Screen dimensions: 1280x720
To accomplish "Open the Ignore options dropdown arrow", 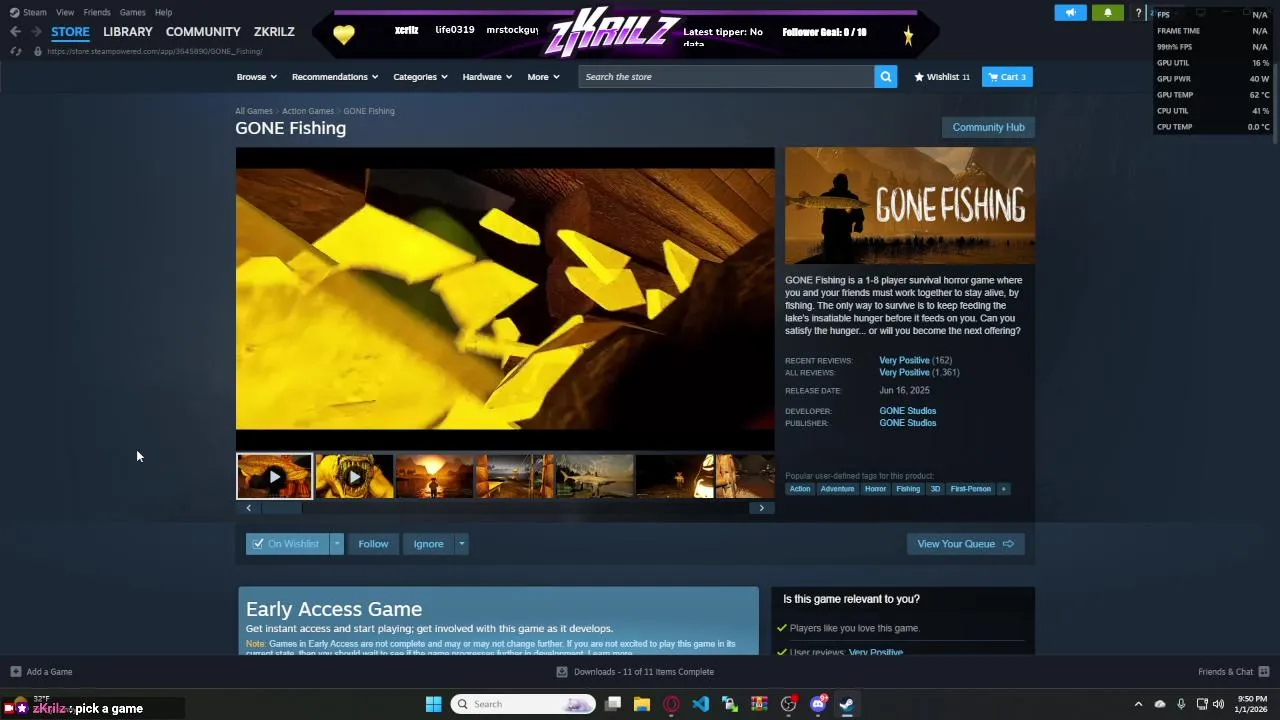I will [461, 544].
